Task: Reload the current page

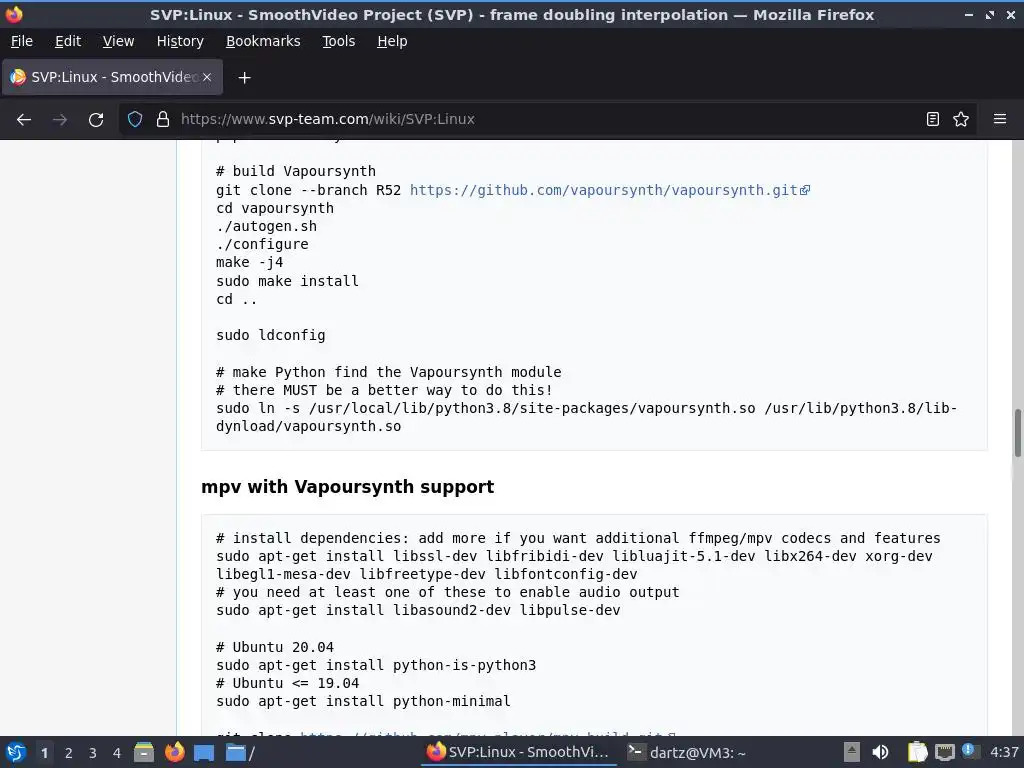Action: point(96,120)
